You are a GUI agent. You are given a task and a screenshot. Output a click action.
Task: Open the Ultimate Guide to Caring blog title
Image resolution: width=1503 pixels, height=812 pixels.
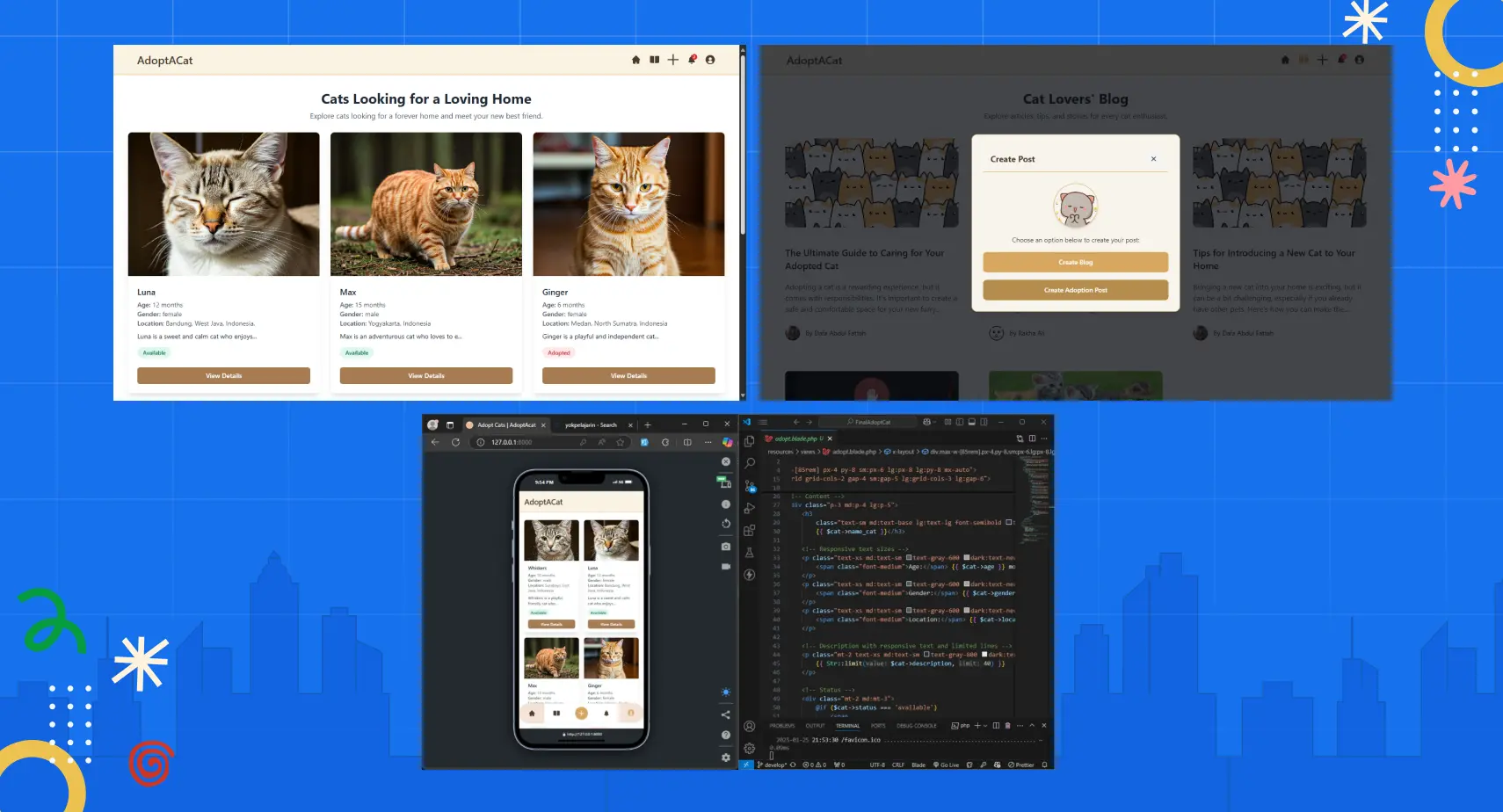point(864,259)
